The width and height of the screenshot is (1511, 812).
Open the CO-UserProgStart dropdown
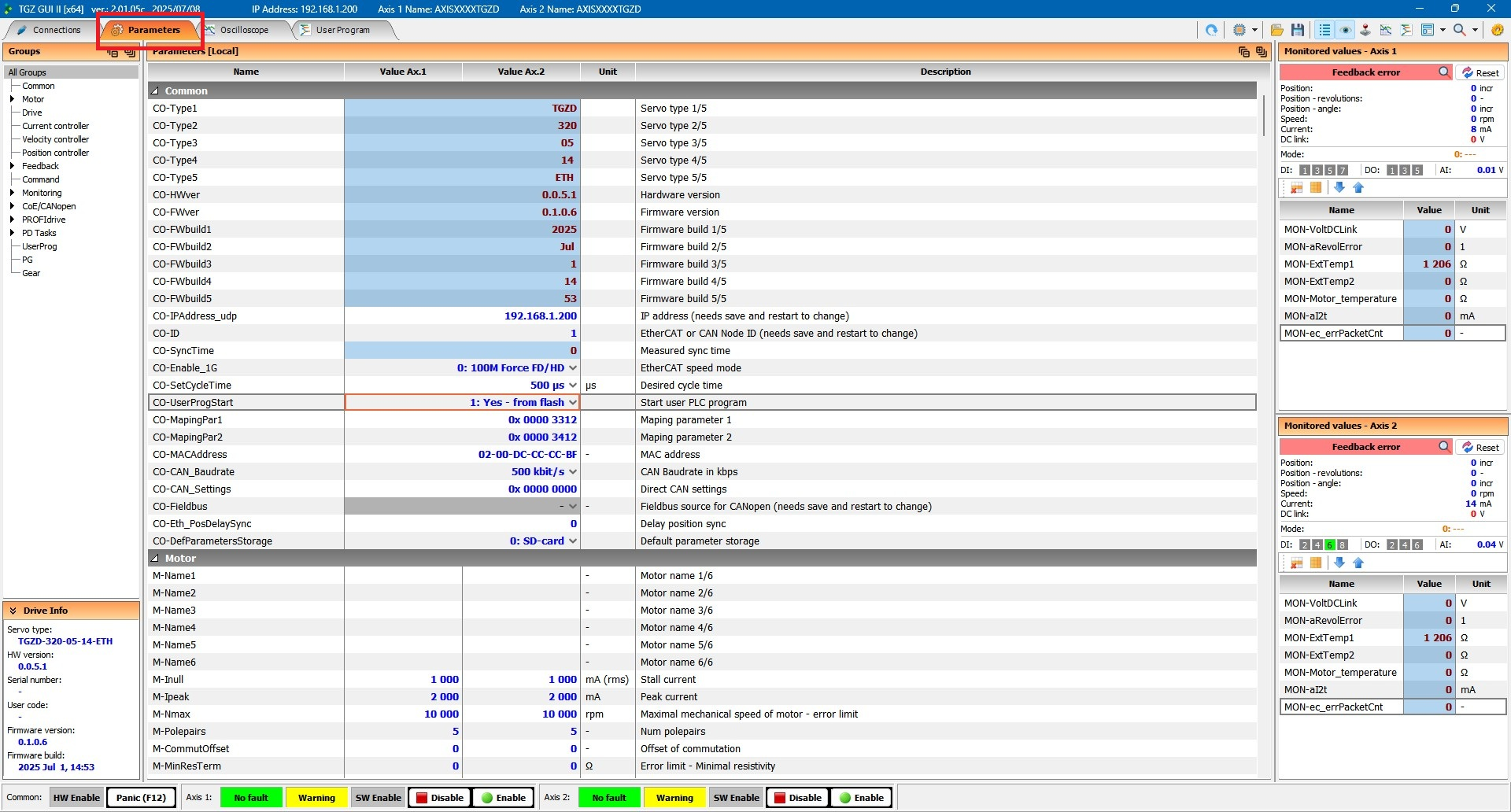(573, 403)
